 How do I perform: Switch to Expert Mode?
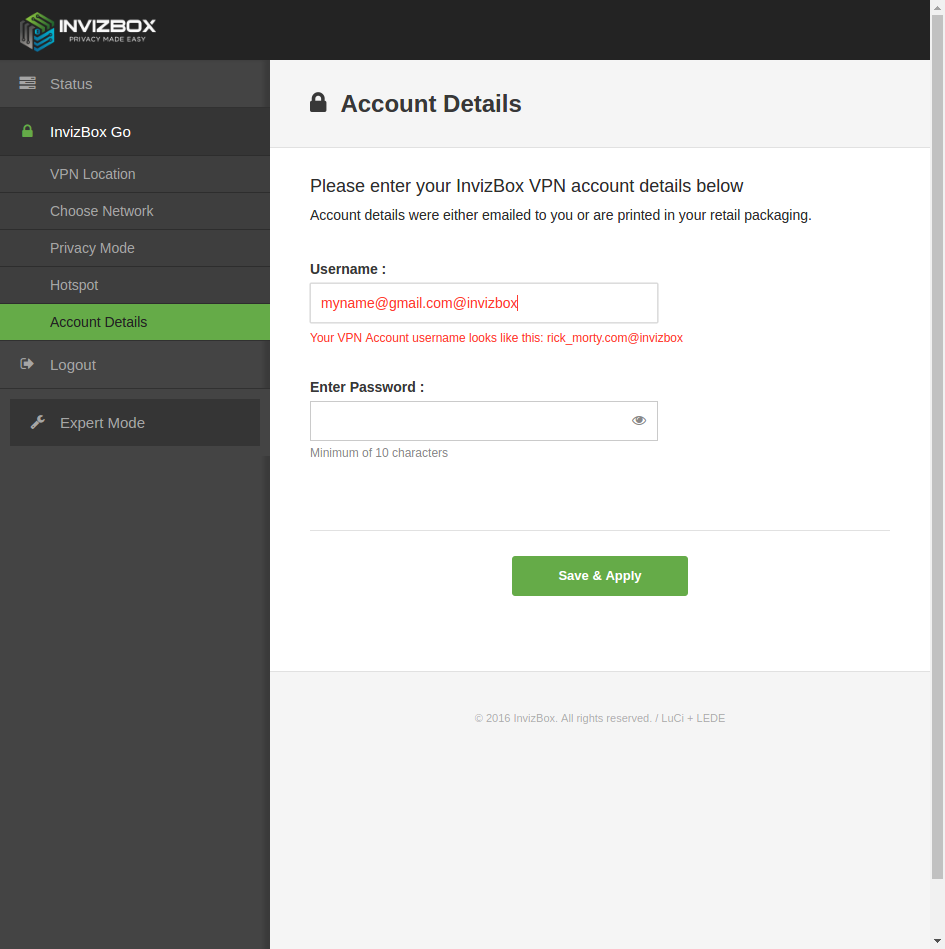pos(102,423)
